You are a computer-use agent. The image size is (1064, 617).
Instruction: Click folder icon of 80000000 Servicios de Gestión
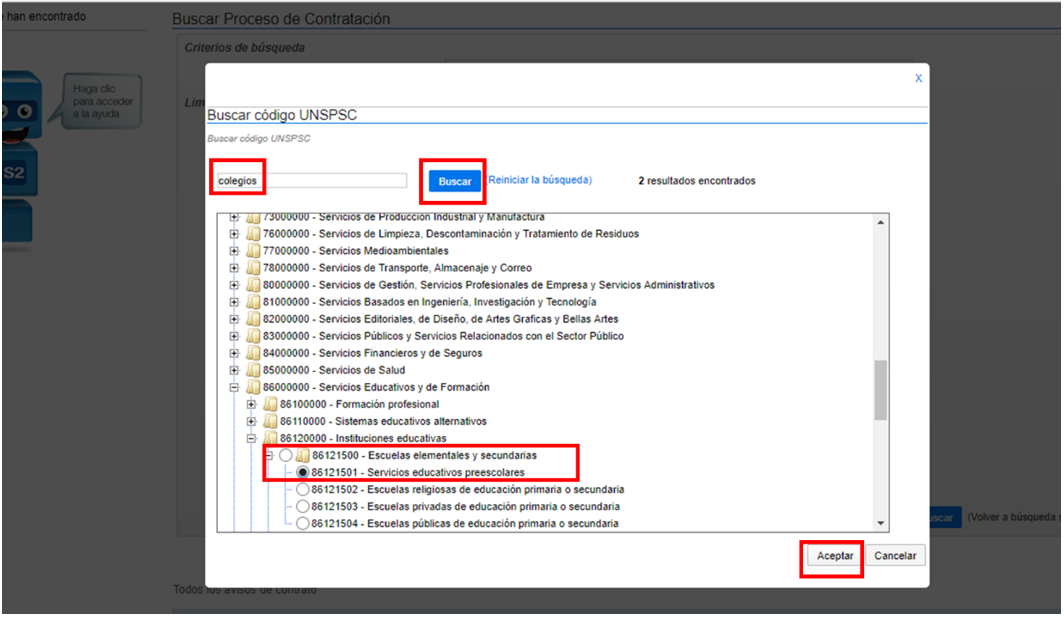253,285
